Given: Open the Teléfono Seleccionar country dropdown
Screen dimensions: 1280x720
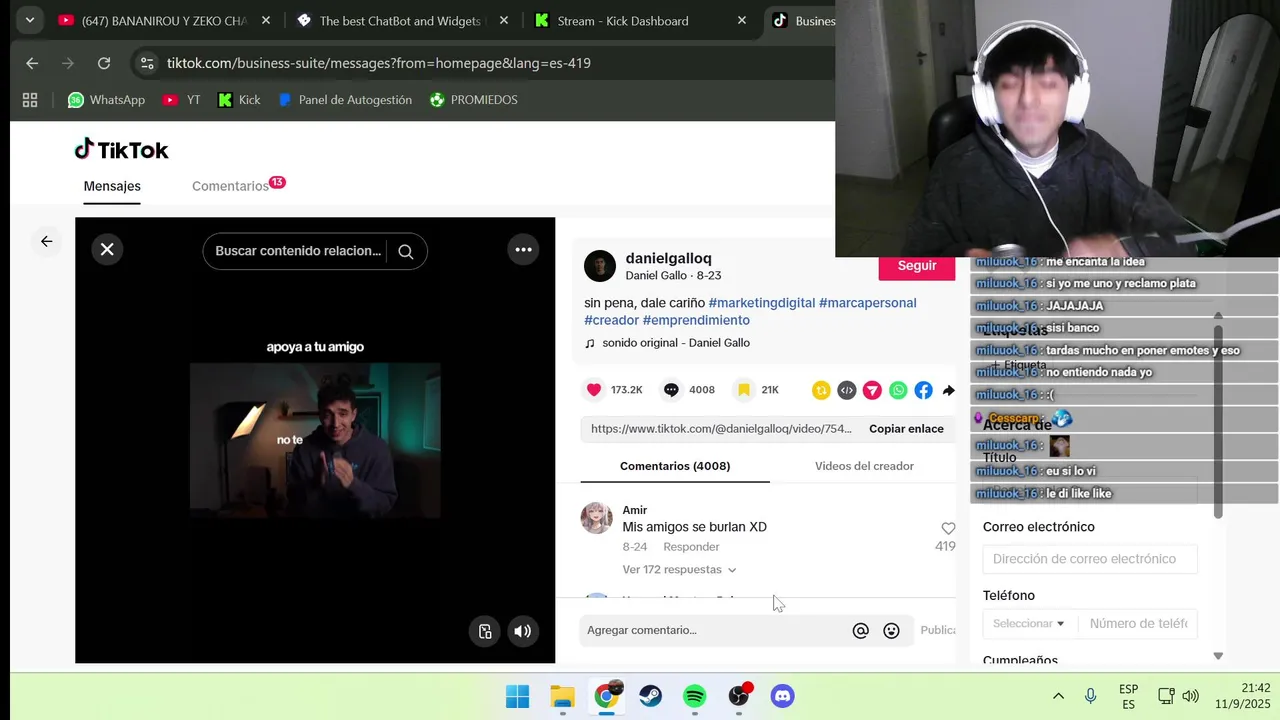Looking at the screenshot, I should click(x=1029, y=623).
